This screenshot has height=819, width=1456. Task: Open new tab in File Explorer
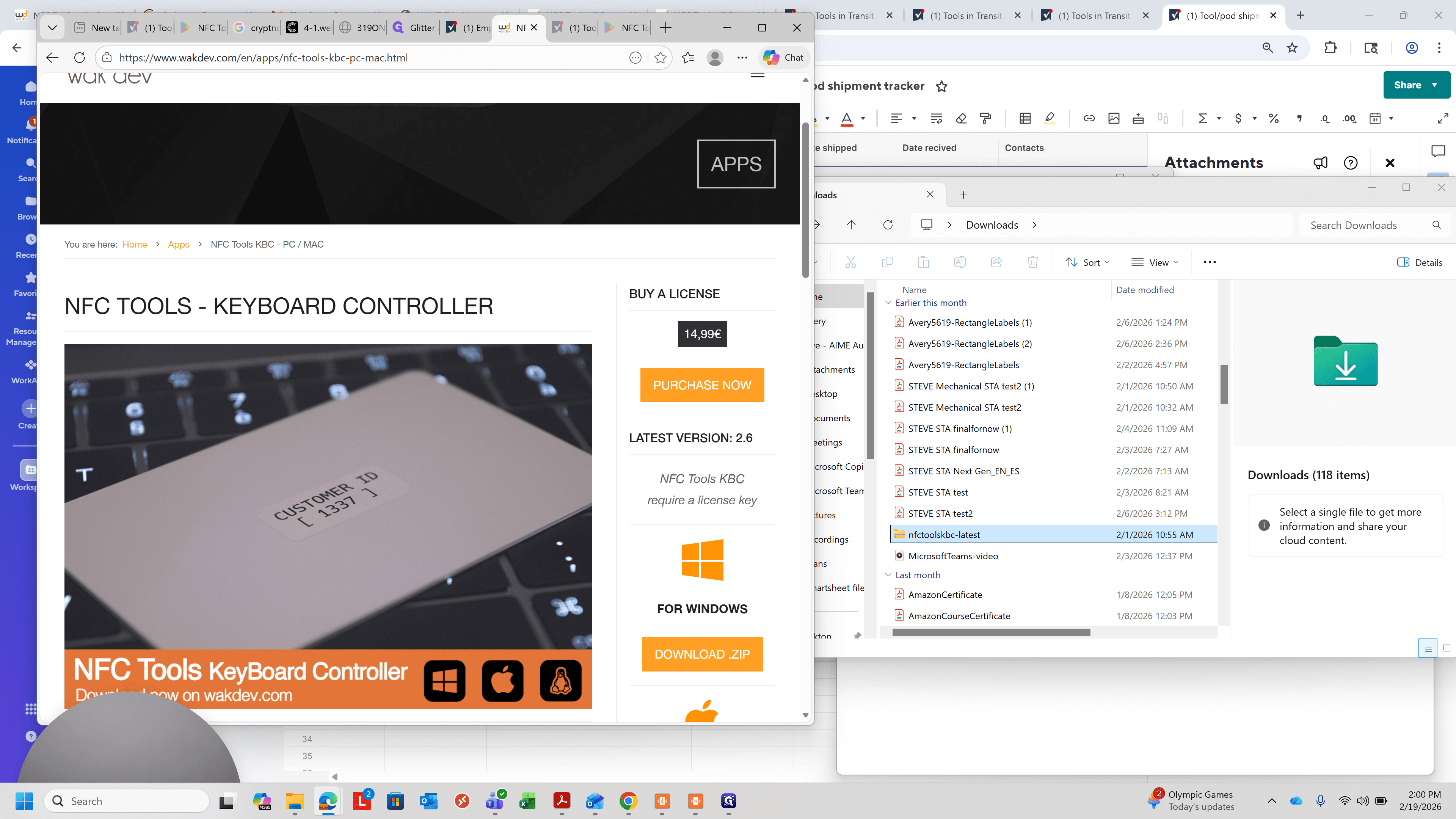point(964,195)
